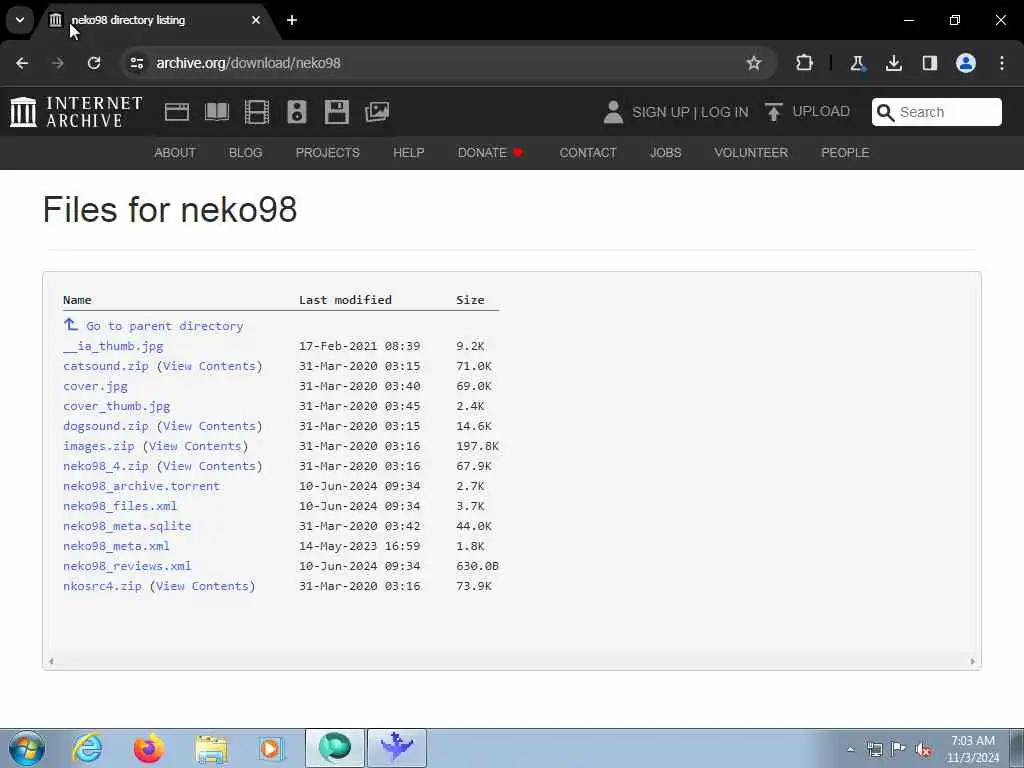Open the Chrome profile avatar
1024x768 pixels.
point(966,63)
